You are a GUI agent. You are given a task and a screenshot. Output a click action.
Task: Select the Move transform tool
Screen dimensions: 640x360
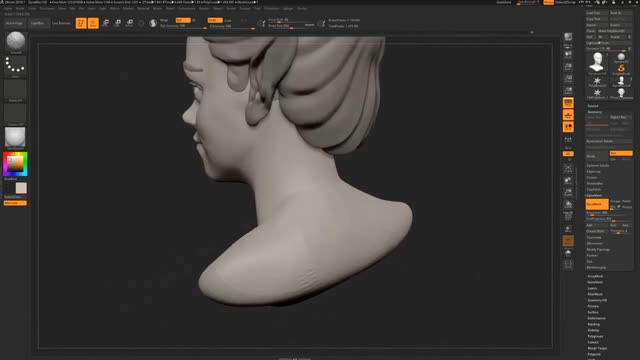[x=105, y=23]
